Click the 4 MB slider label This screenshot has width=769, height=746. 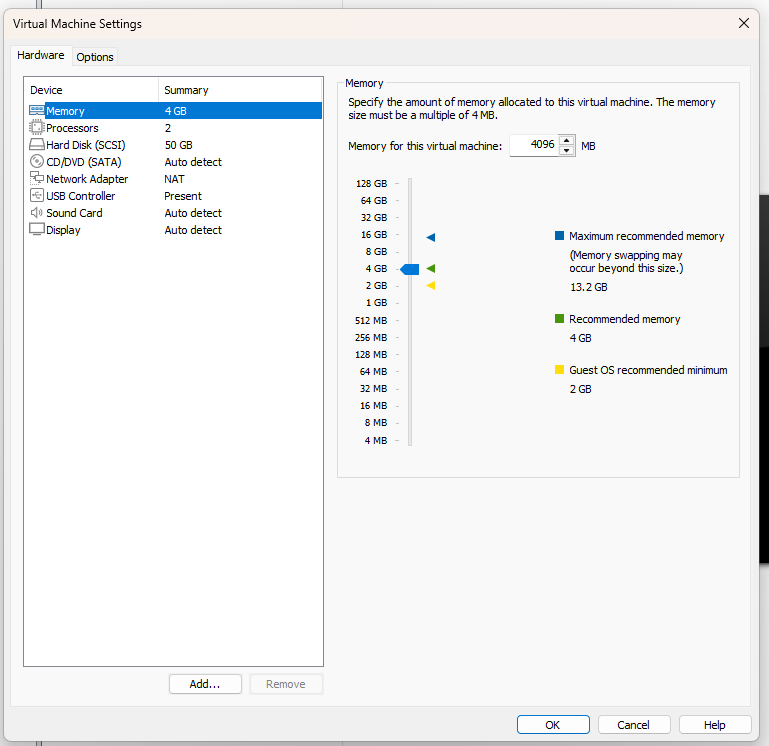click(x=376, y=440)
